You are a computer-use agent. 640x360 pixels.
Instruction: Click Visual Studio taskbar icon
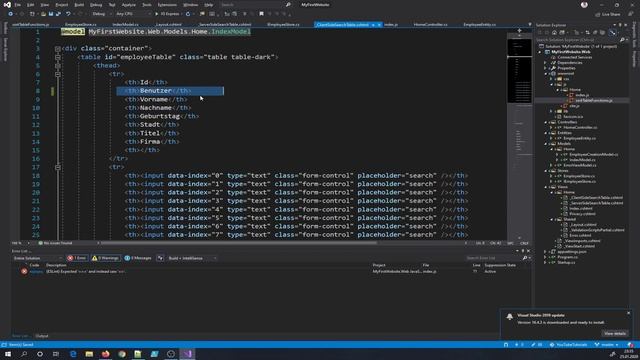[x=187, y=354]
